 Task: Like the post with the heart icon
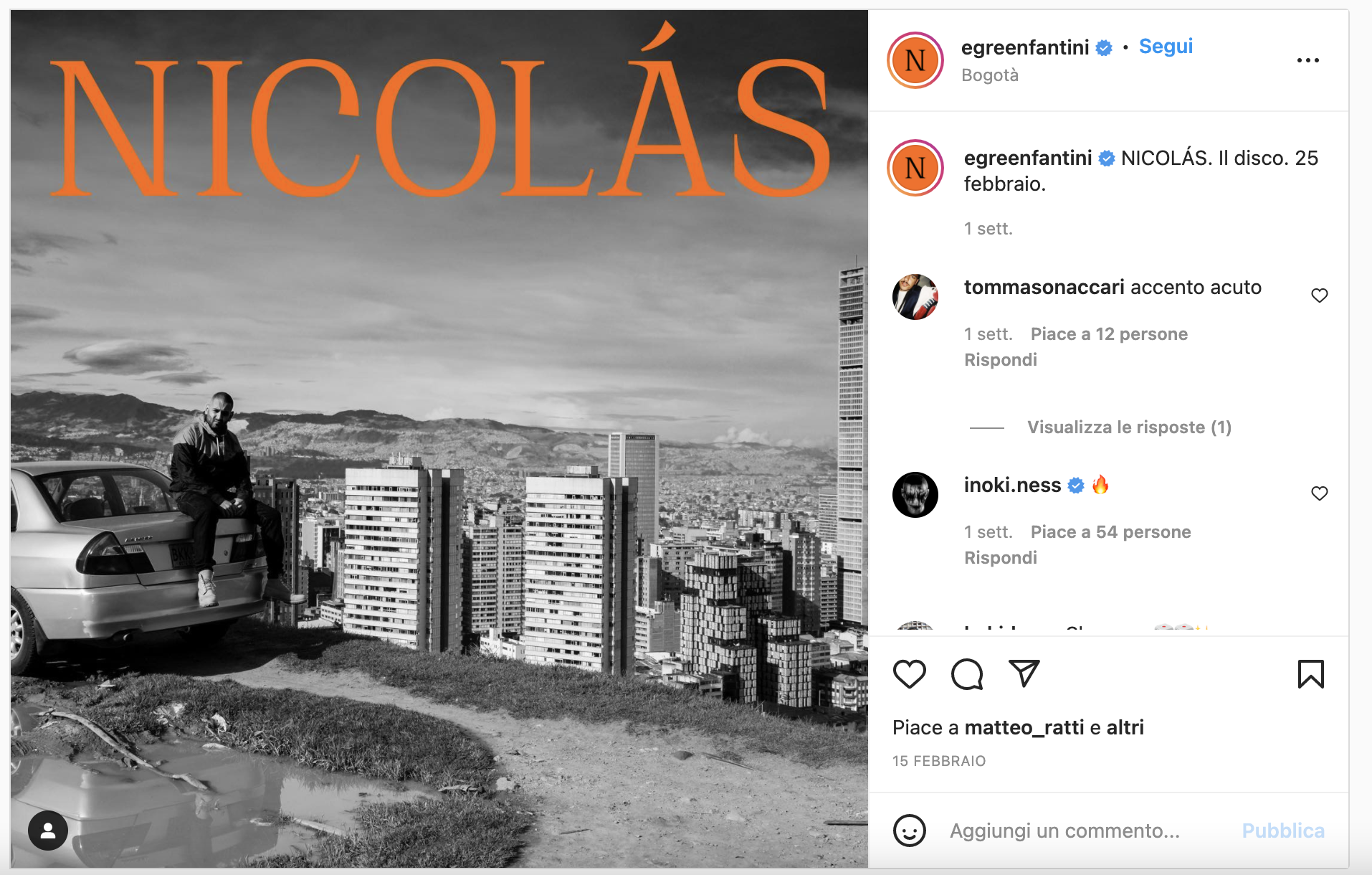tap(909, 674)
